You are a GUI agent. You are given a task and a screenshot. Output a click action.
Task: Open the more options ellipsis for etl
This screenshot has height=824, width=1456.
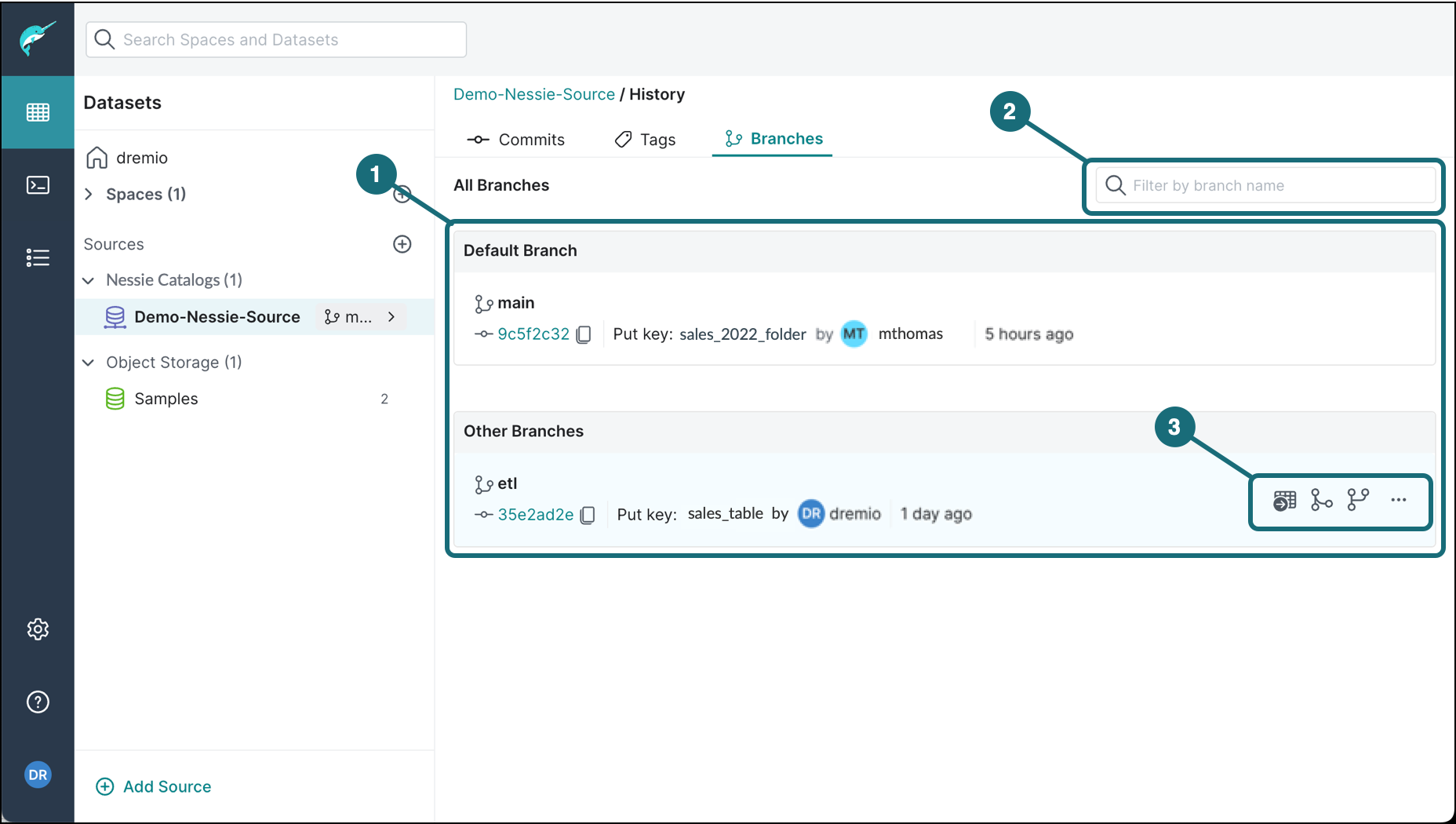pyautogui.click(x=1398, y=500)
